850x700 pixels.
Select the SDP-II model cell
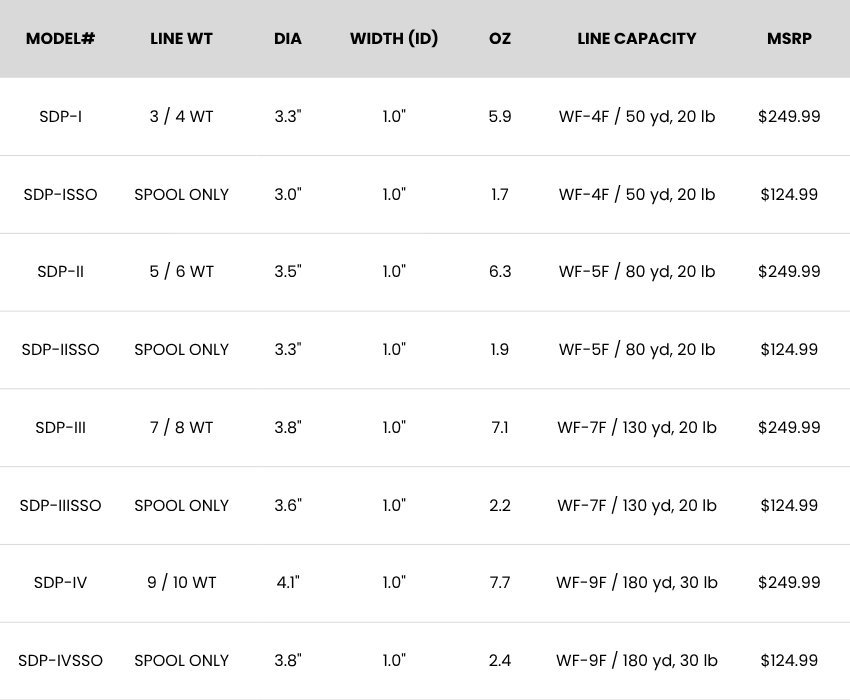pos(60,271)
